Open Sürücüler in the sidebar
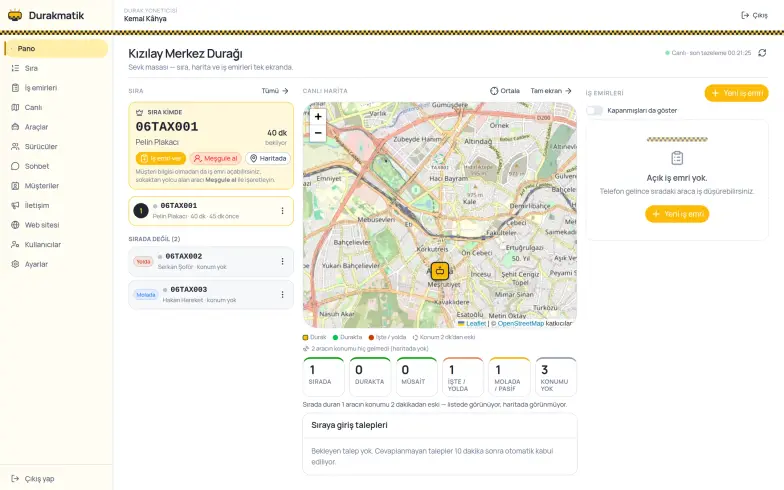The width and height of the screenshot is (784, 490). 56,146
